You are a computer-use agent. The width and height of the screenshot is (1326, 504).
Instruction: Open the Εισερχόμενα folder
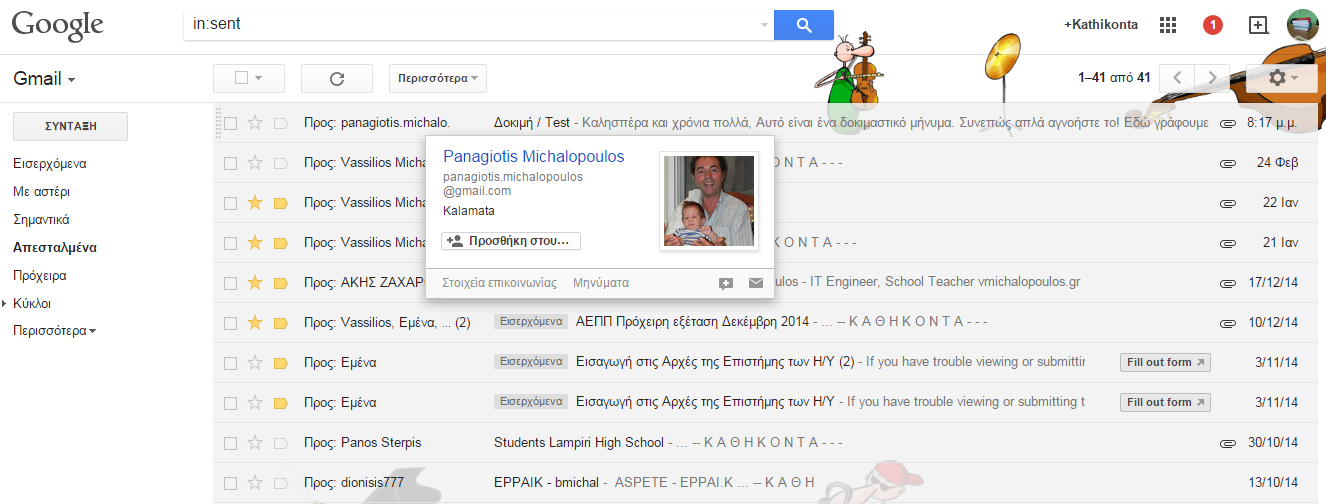[50, 163]
